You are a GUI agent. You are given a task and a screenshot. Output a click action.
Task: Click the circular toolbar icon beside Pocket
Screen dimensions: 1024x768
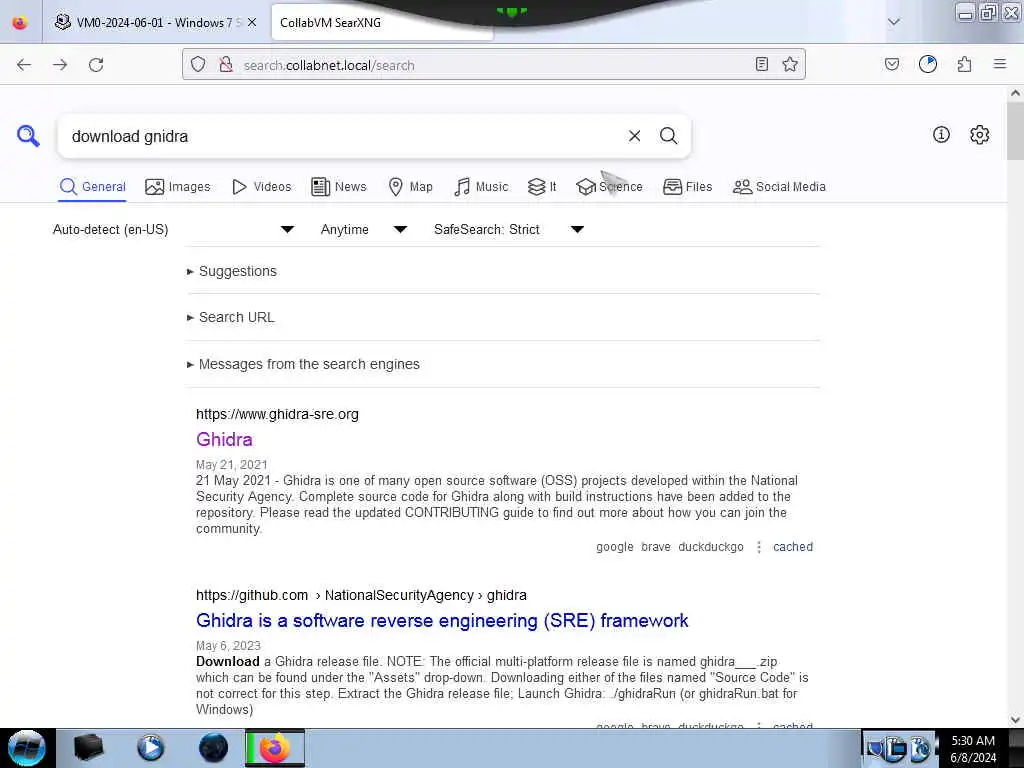click(x=928, y=64)
